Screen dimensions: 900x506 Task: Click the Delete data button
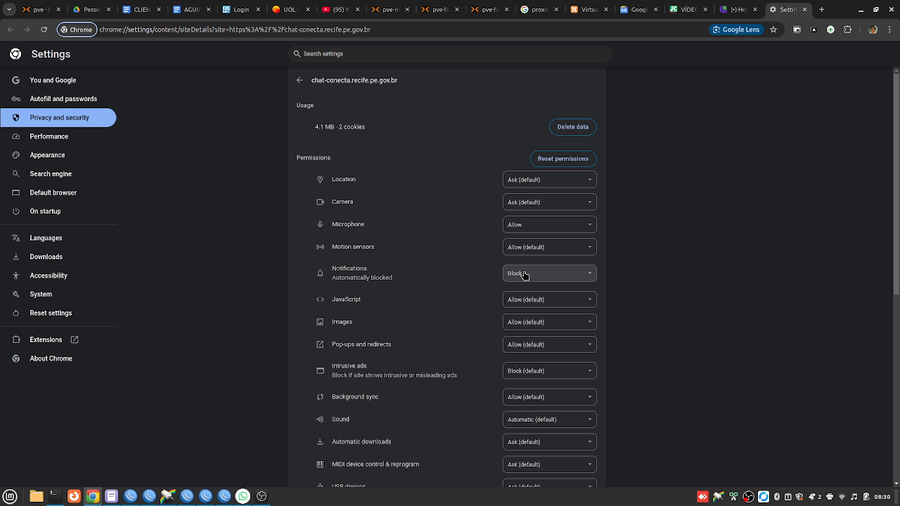point(573,127)
